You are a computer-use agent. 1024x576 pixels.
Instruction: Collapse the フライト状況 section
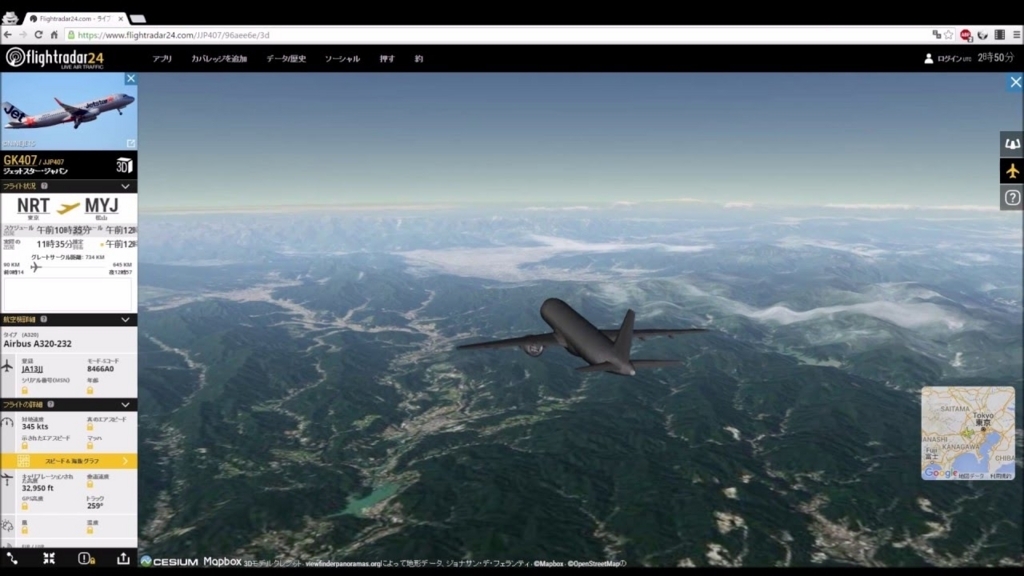click(125, 187)
